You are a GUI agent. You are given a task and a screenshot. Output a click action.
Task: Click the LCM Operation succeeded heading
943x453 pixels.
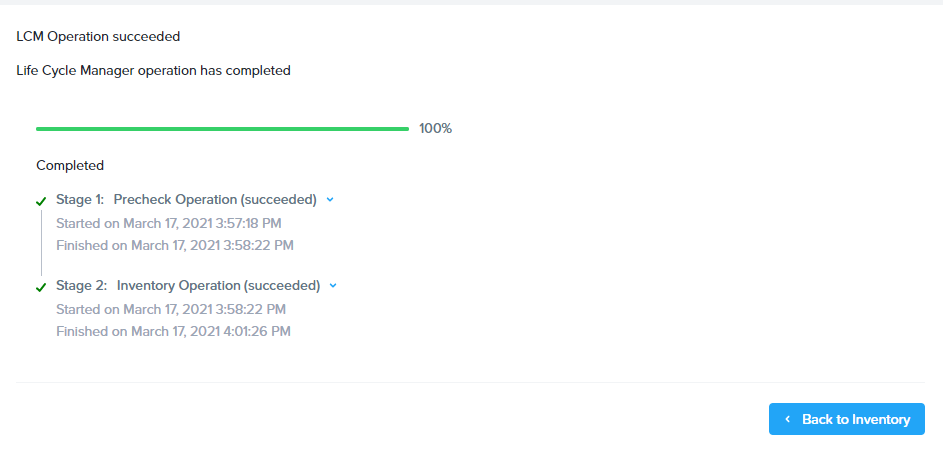click(98, 37)
